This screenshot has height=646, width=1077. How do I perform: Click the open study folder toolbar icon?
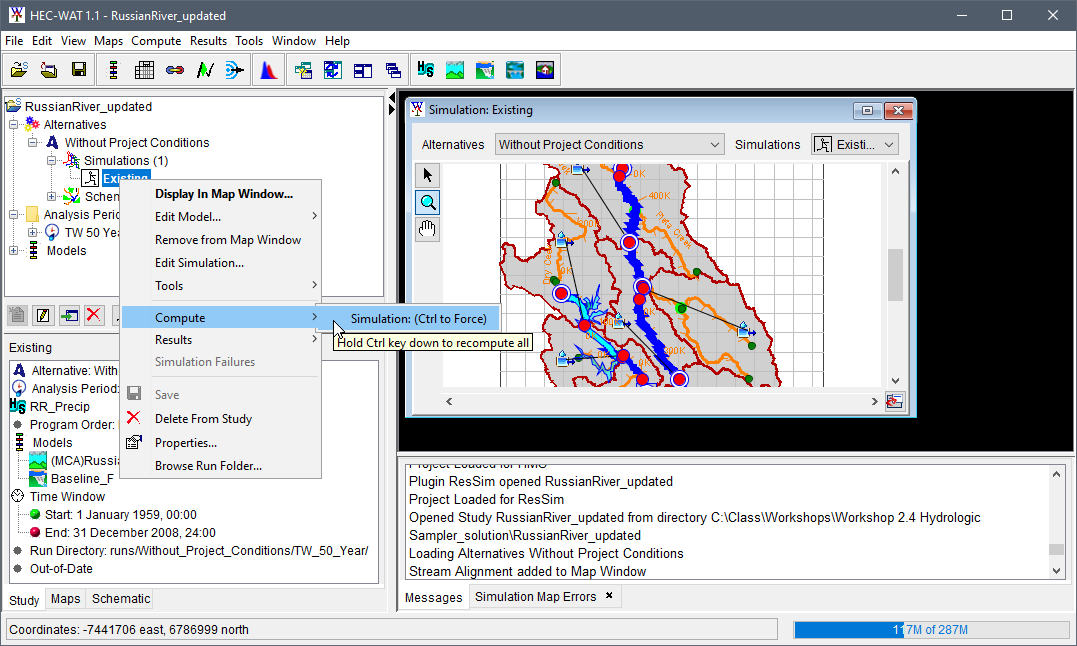(x=19, y=70)
